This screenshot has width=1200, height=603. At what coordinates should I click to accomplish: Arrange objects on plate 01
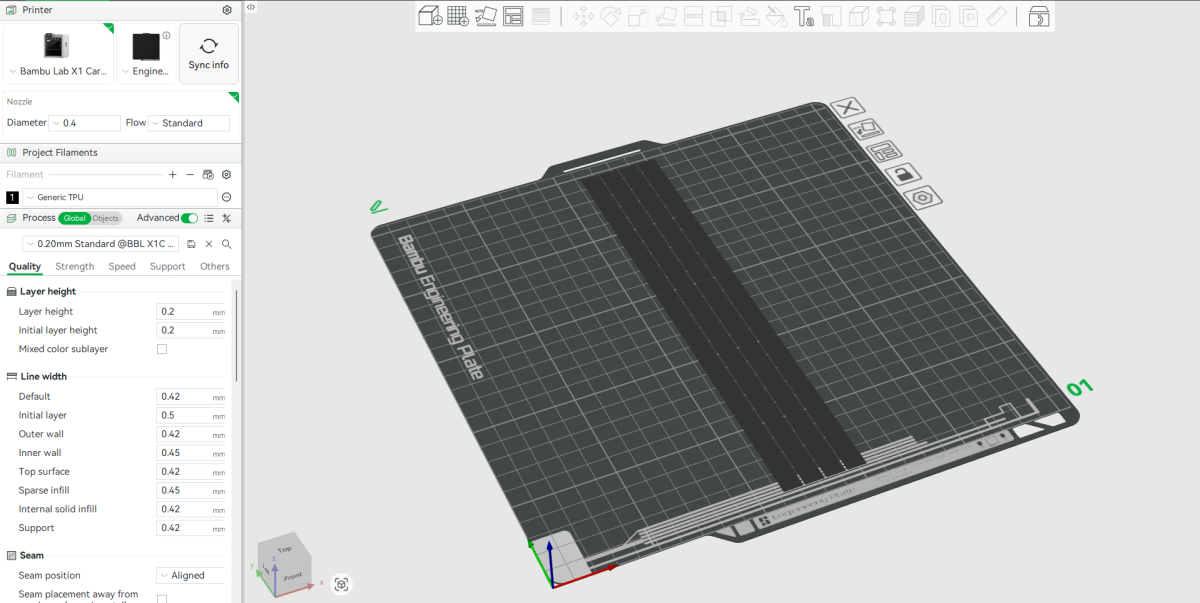884,152
